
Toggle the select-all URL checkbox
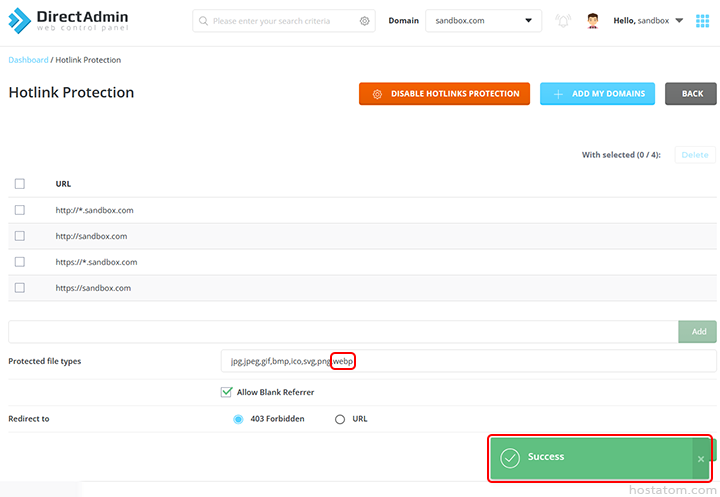tap(20, 184)
